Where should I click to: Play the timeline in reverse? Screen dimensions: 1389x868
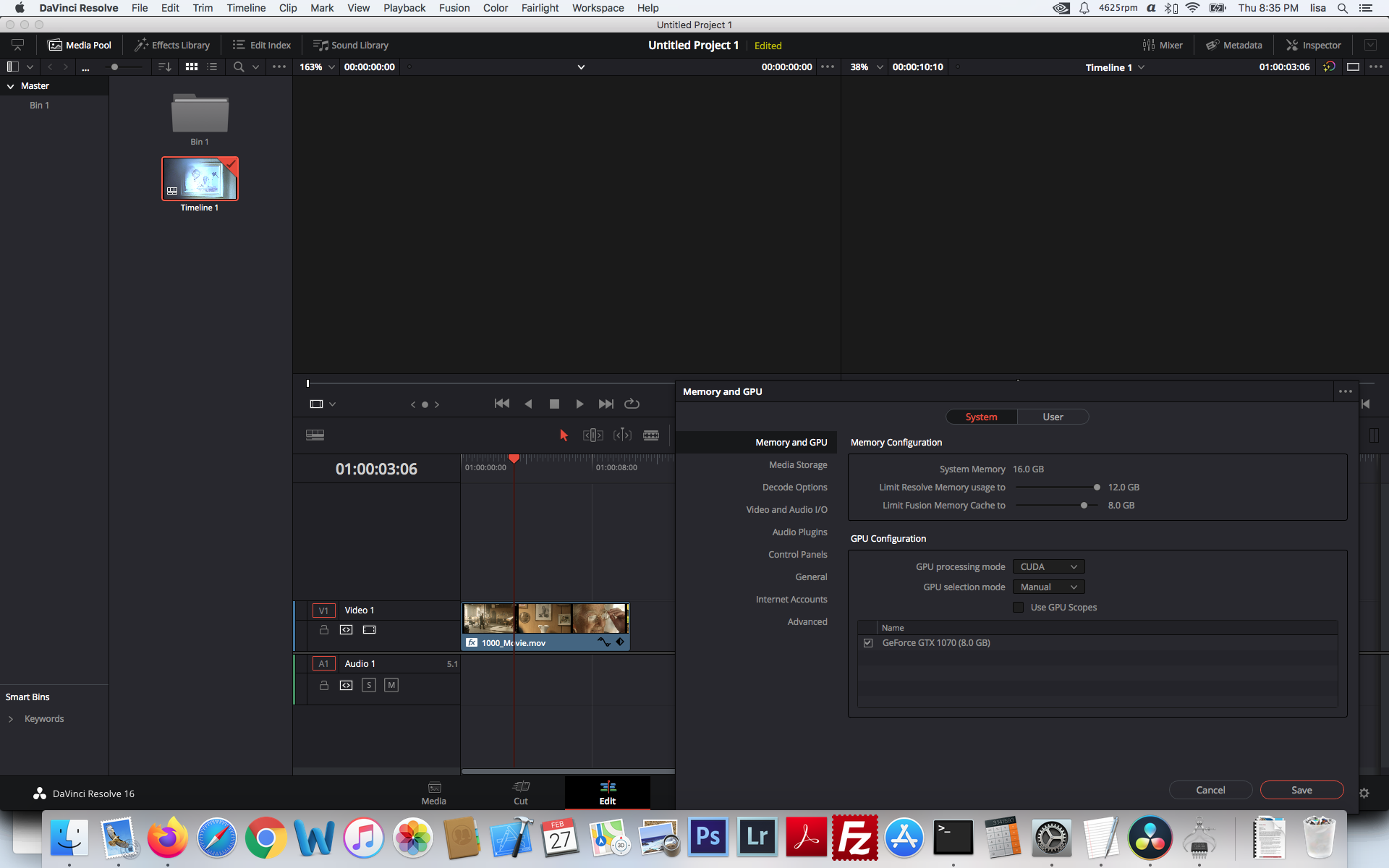[528, 404]
